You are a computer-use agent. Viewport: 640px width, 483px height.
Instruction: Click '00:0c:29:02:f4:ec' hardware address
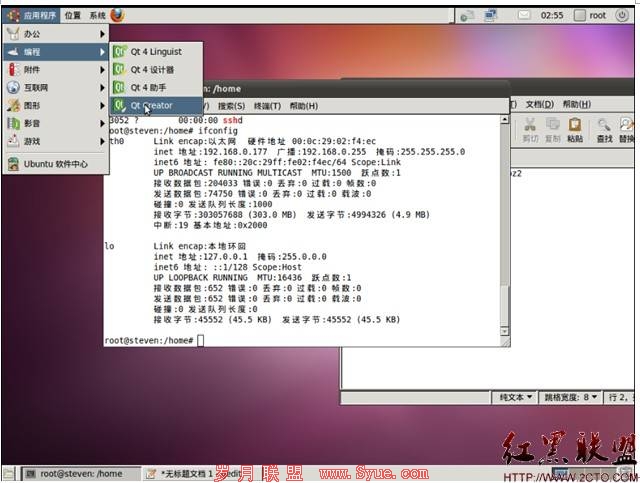tap(333, 141)
